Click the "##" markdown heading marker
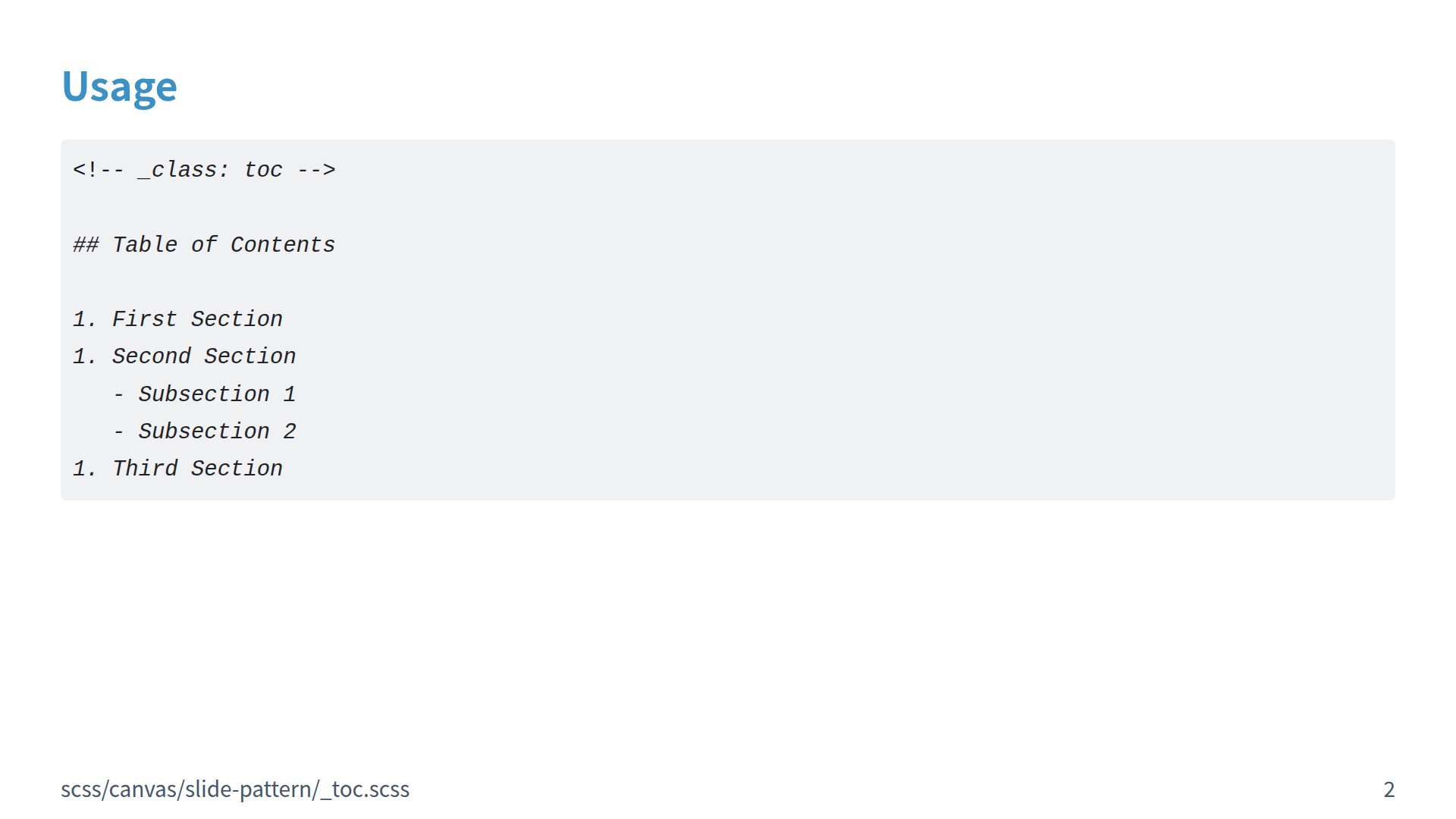The height and width of the screenshot is (819, 1456). (x=86, y=245)
